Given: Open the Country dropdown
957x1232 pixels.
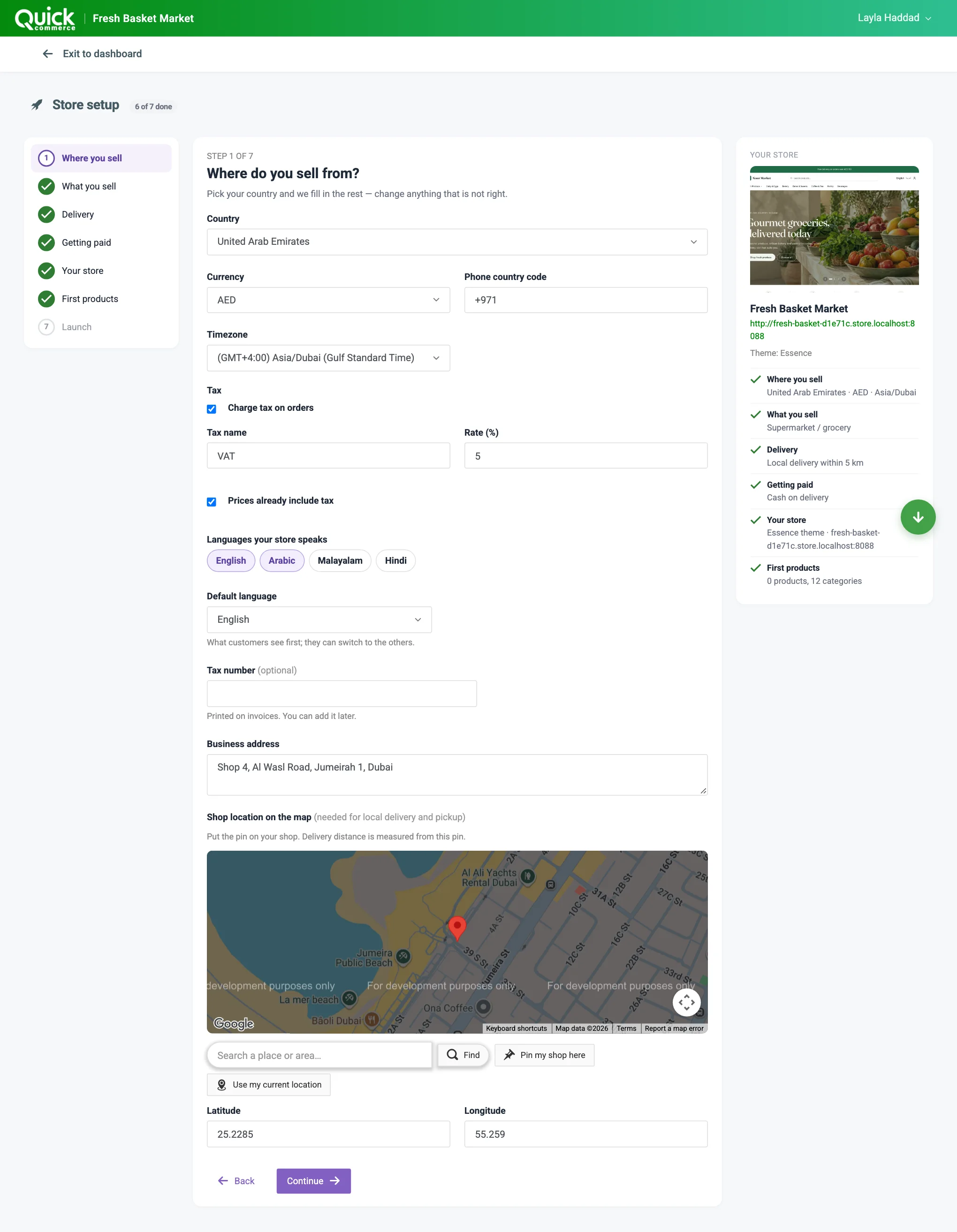Looking at the screenshot, I should pyautogui.click(x=457, y=242).
